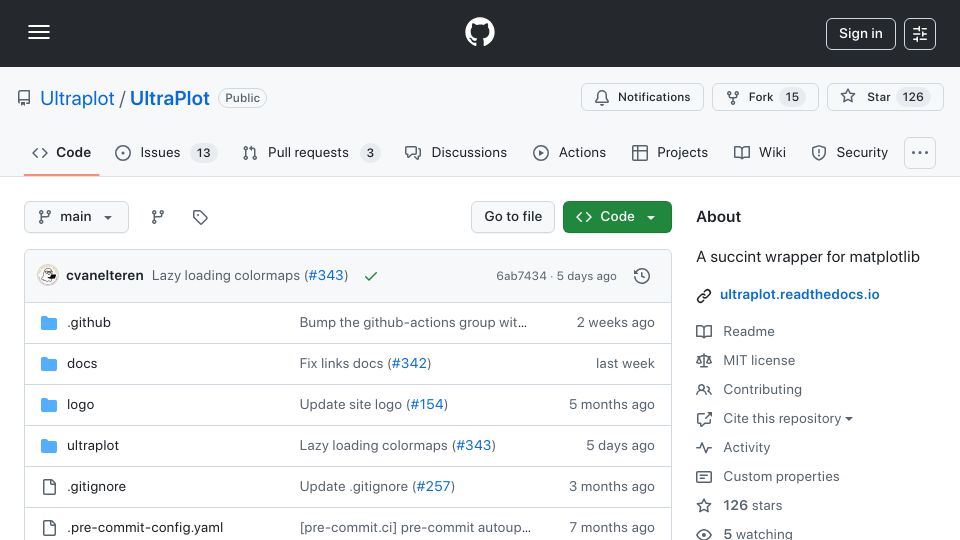Open the Projects tab
This screenshot has width=960, height=540.
(670, 152)
